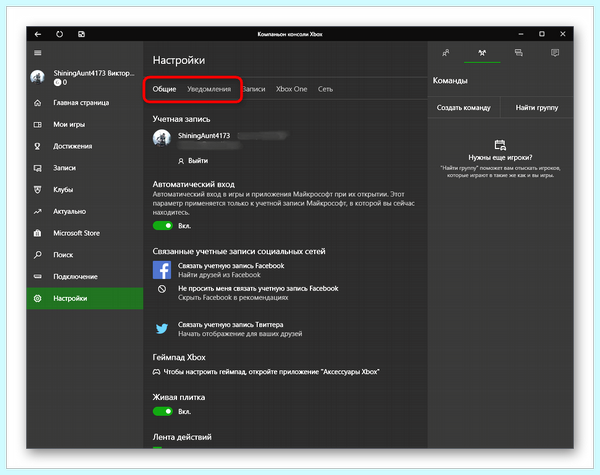
Task: Click Создать команду button
Action: point(463,108)
